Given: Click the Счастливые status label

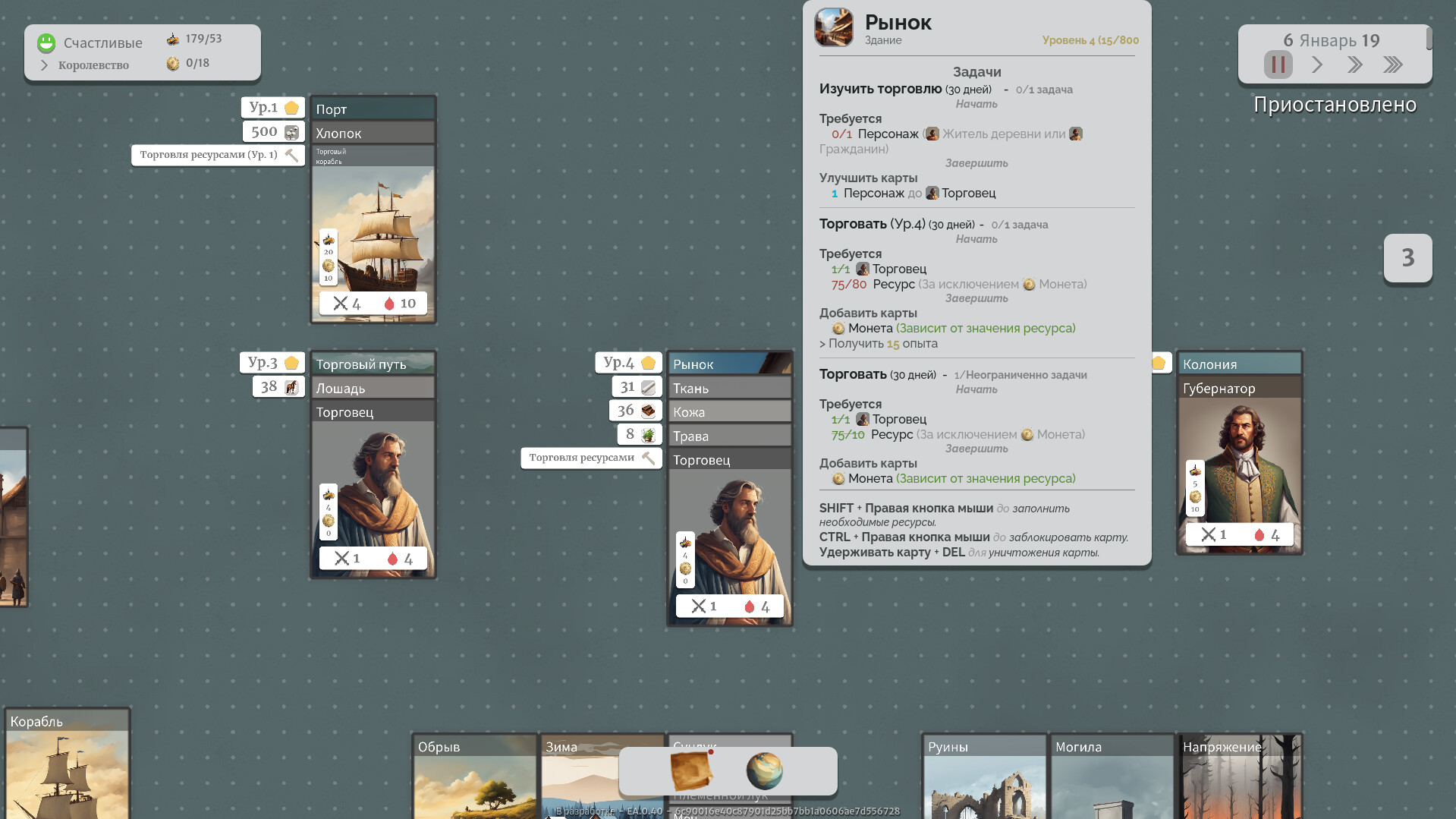Looking at the screenshot, I should (x=102, y=43).
